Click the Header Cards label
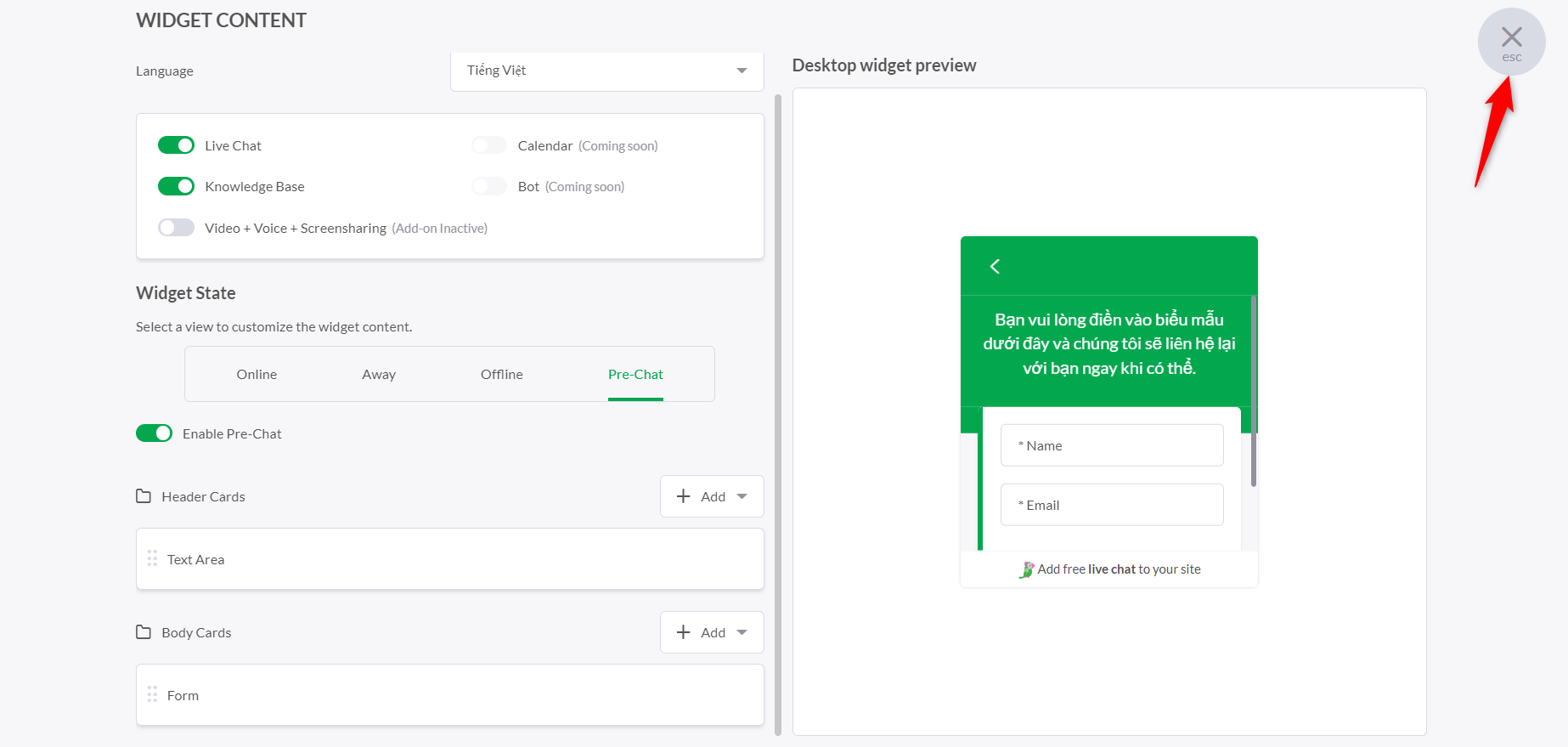This screenshot has height=747, width=1568. click(x=203, y=496)
